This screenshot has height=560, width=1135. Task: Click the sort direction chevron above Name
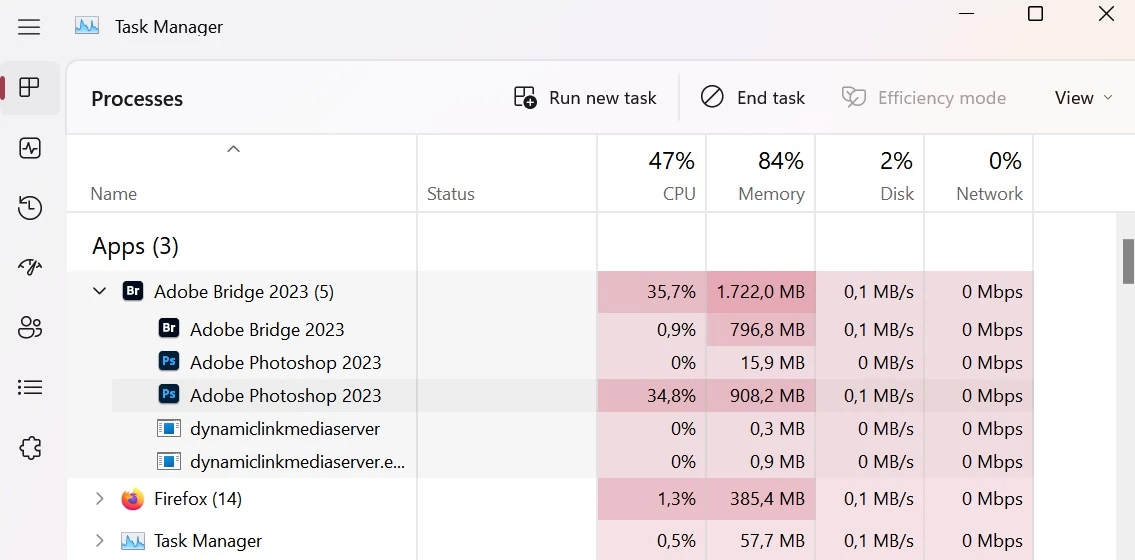[x=233, y=149]
